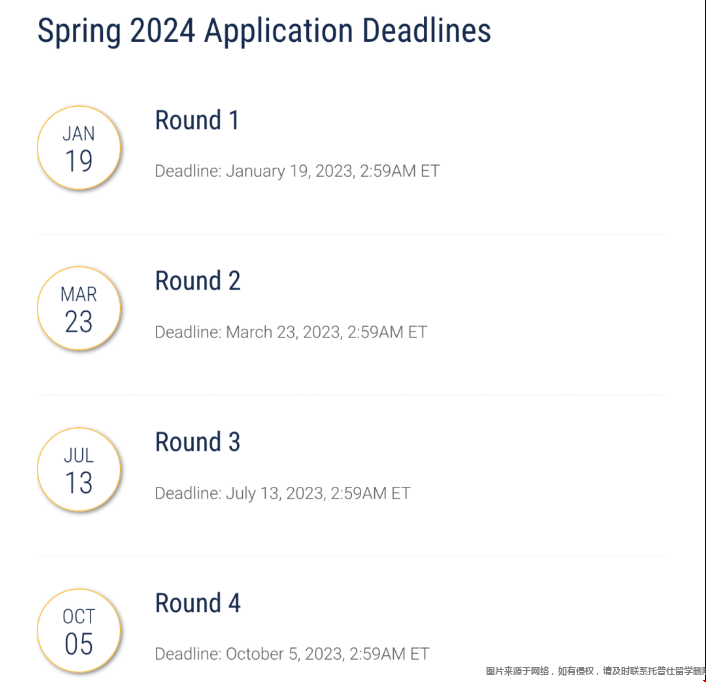
Task: Select the Round 3 heading
Action: (x=198, y=442)
